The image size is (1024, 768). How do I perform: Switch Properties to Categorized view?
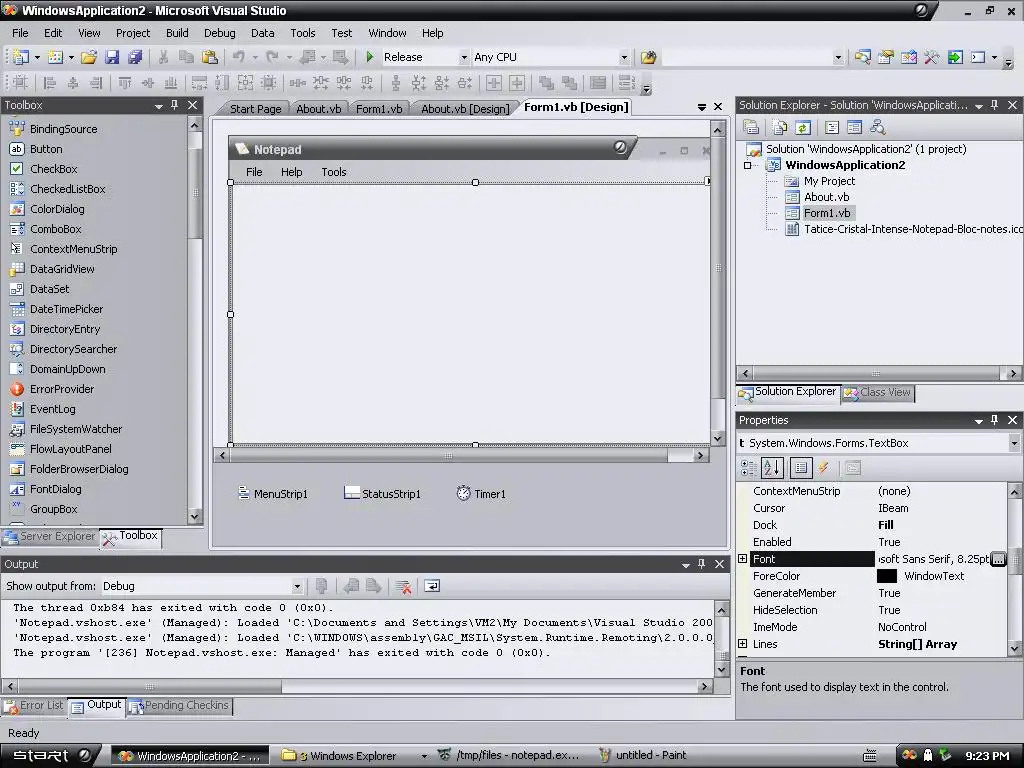748,468
